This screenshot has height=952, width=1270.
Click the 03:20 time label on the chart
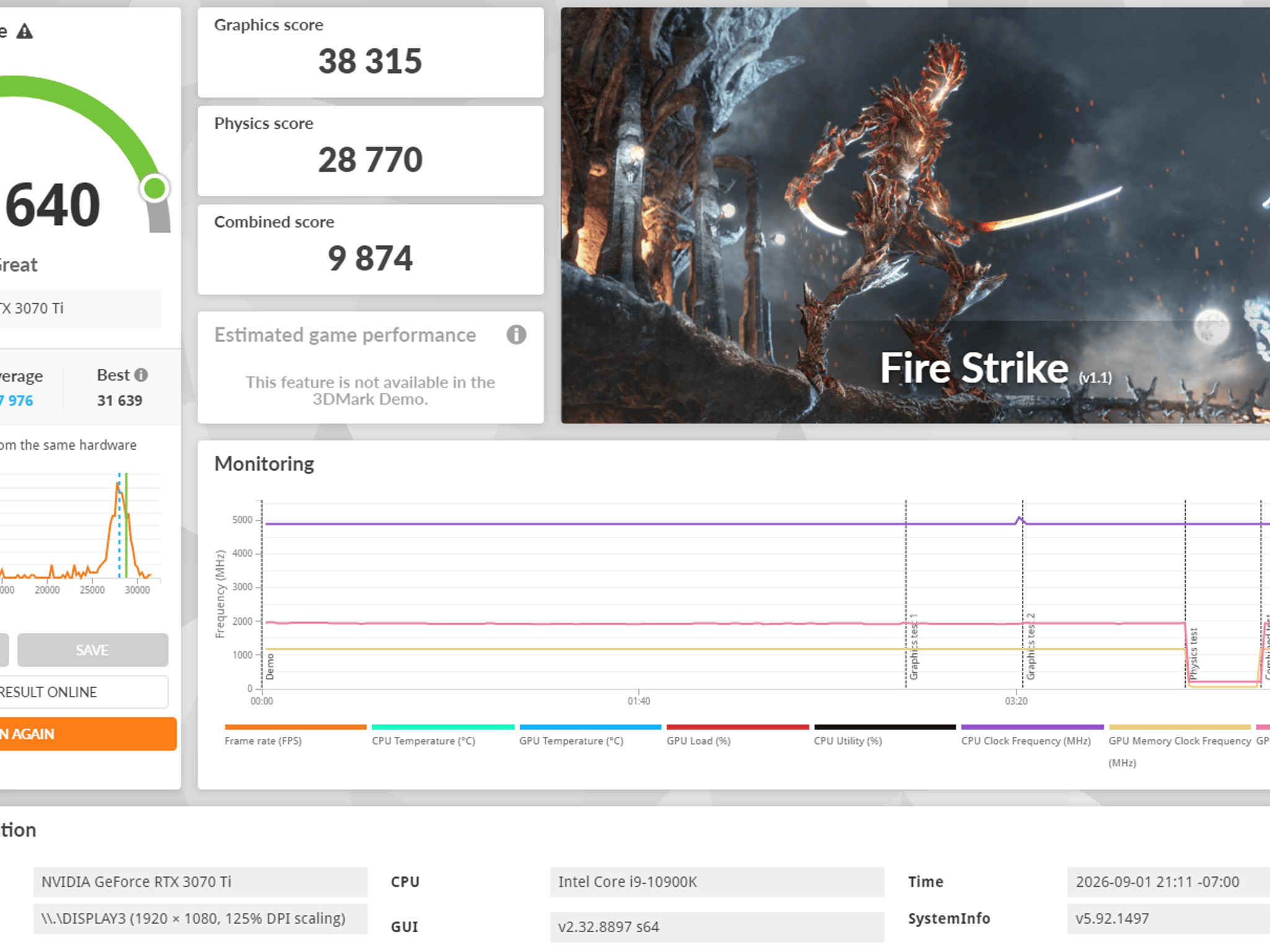1016,701
